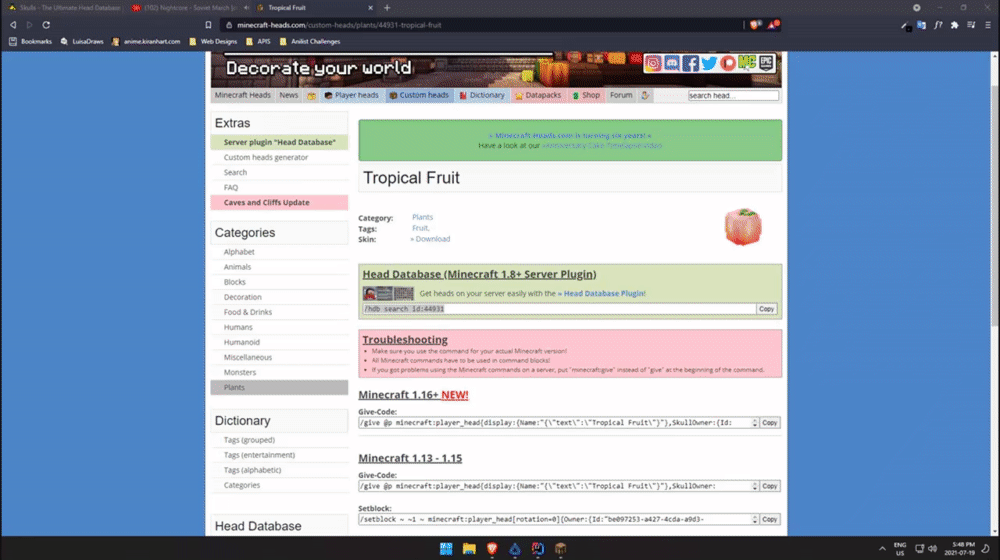1000x560 pixels.
Task: Close the Tropical Fruit tab
Action: 371,8
